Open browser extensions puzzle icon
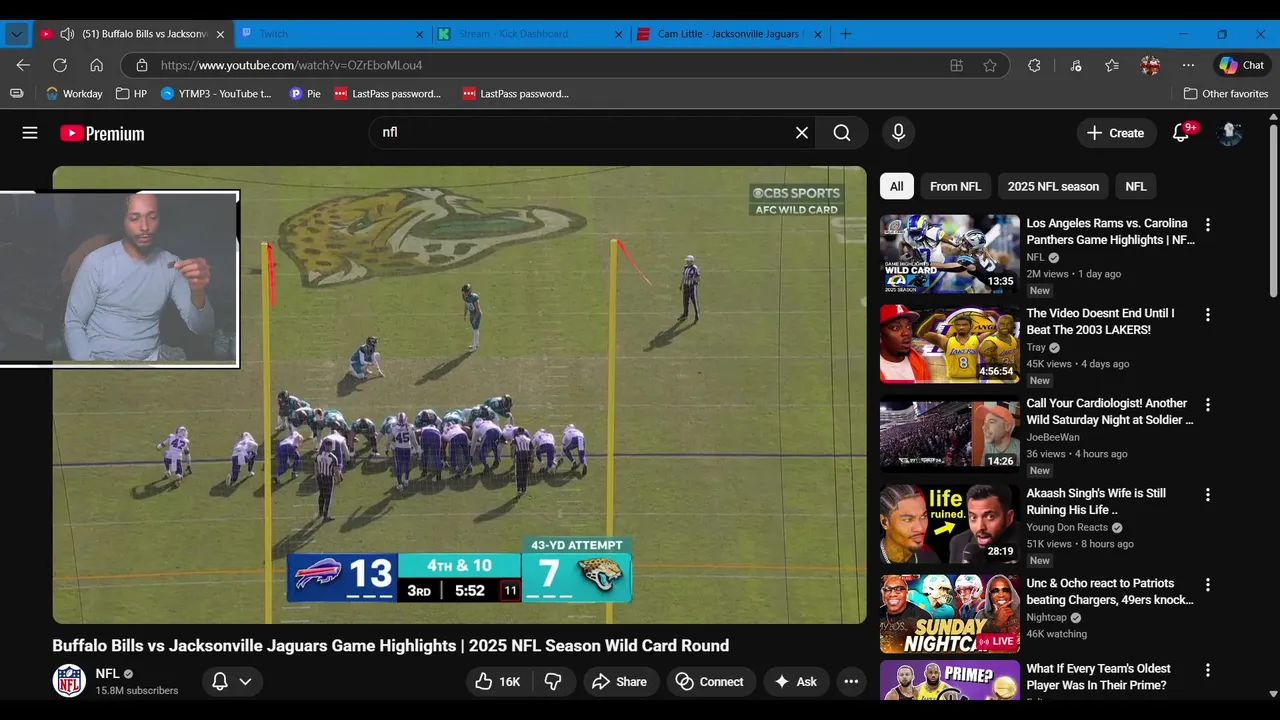1280x720 pixels. pos(1034,65)
